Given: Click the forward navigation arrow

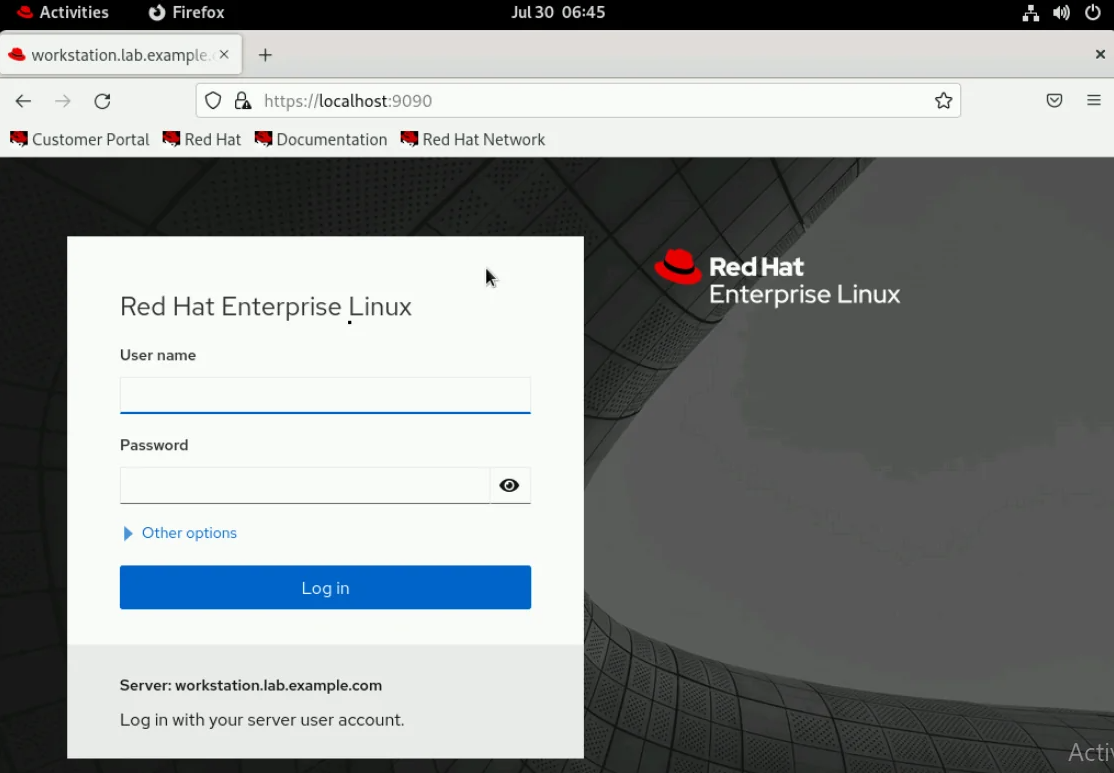Looking at the screenshot, I should click(x=62, y=100).
